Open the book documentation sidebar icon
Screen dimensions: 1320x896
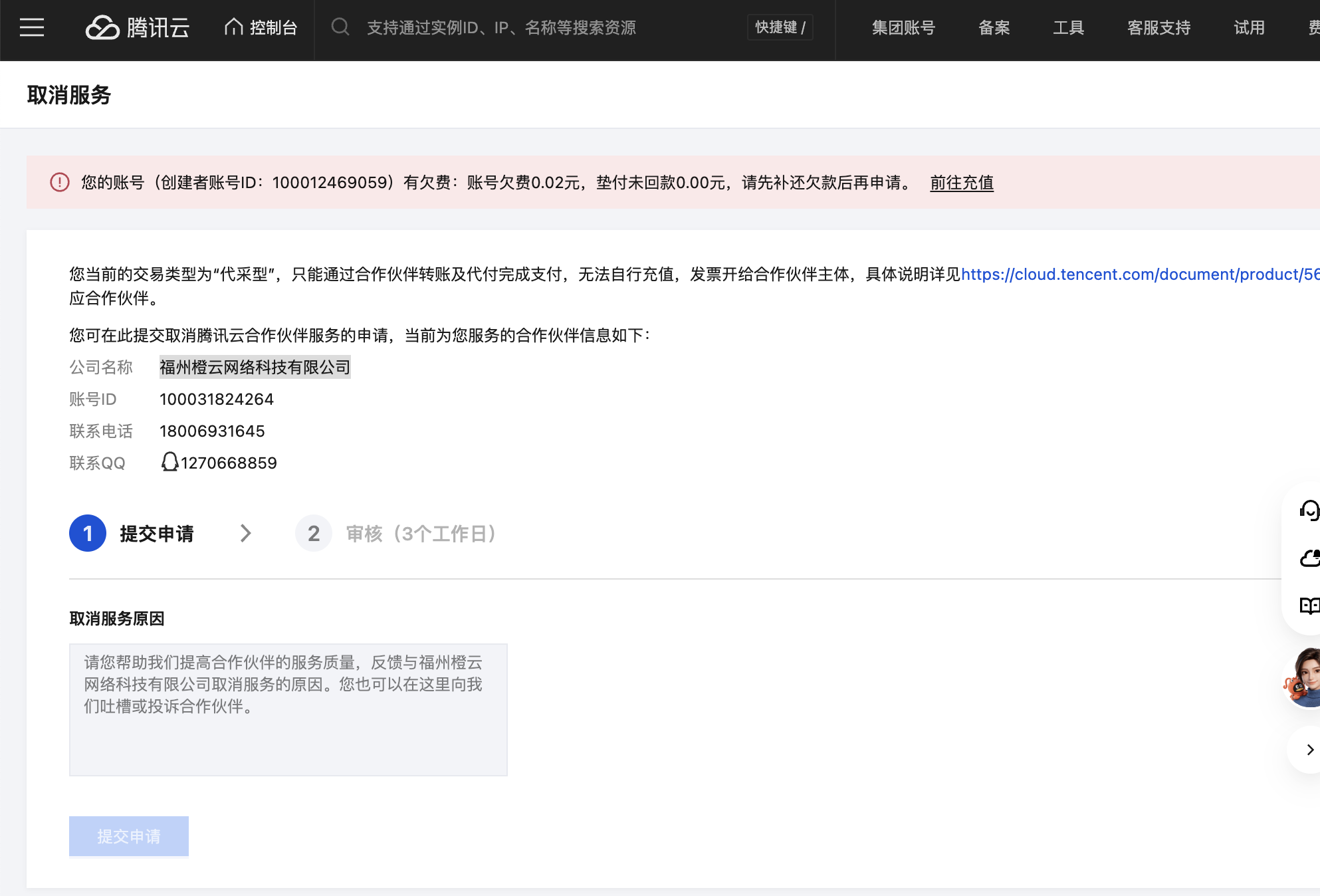click(x=1309, y=606)
